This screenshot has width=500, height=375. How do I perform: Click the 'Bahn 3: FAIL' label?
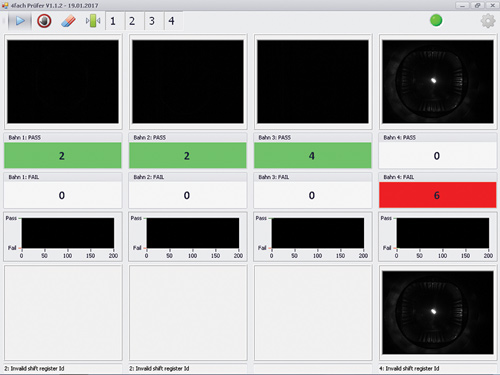tap(274, 177)
